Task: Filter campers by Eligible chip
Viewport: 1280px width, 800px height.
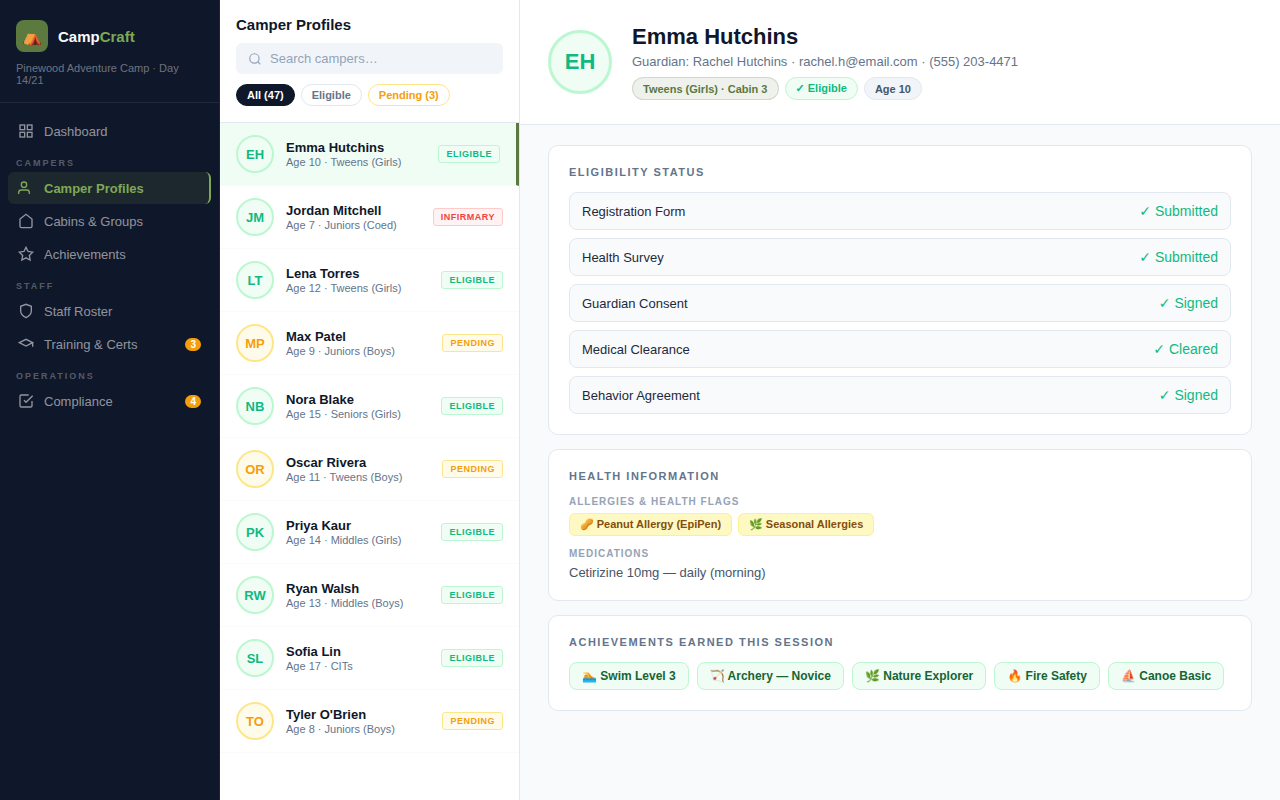Action: tap(331, 95)
